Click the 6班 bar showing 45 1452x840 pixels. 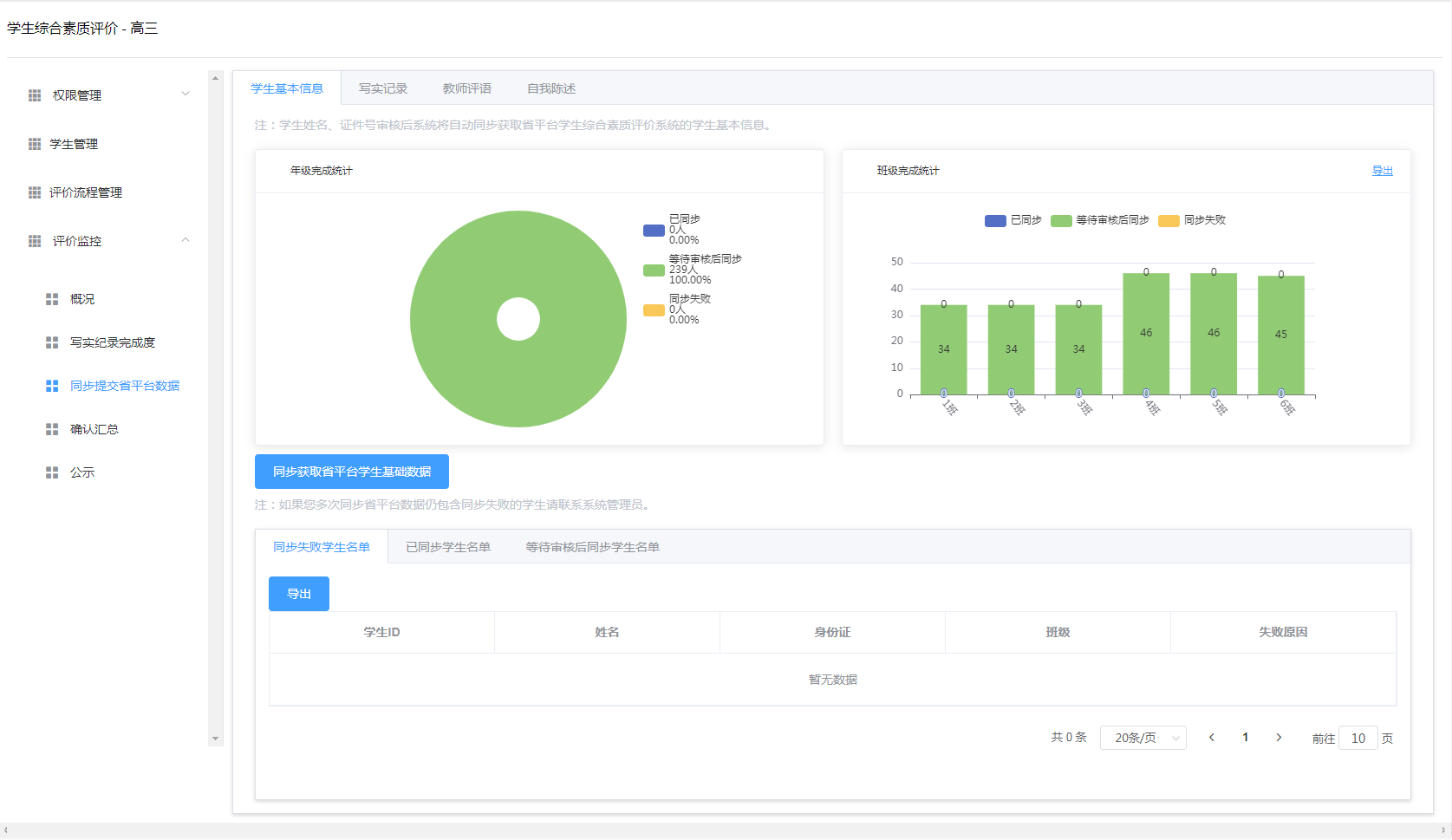pos(1281,335)
